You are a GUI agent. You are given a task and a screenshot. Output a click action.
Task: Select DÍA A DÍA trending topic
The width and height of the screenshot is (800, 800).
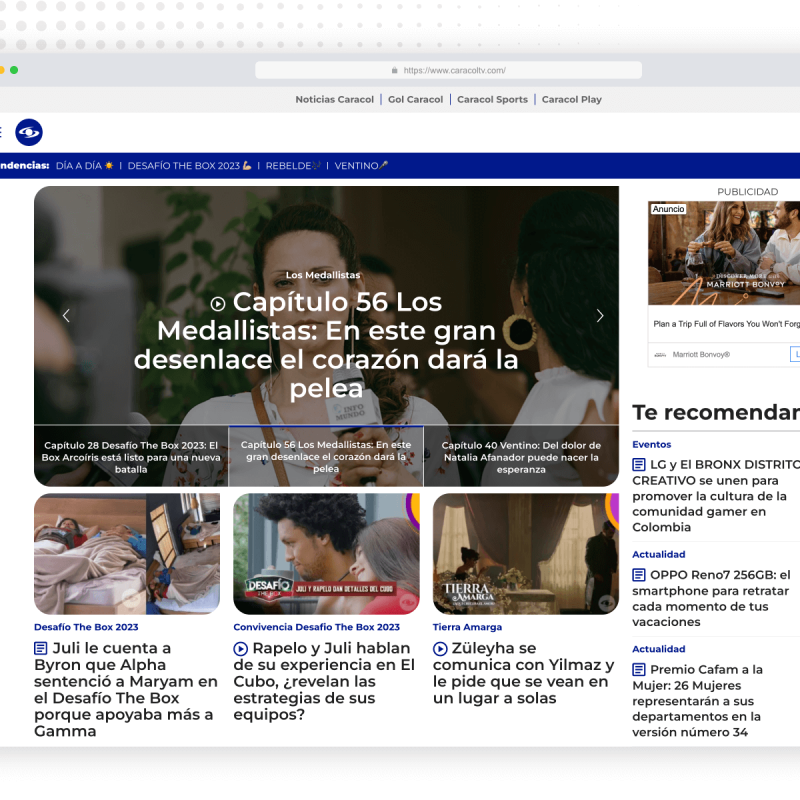(84, 166)
